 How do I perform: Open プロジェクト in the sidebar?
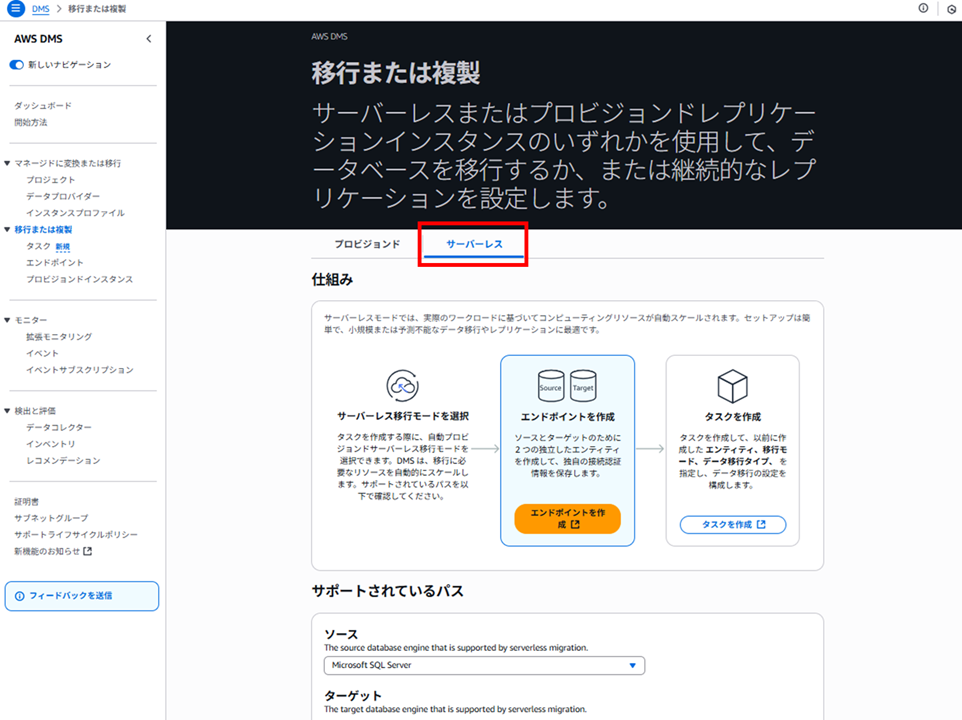coord(50,180)
